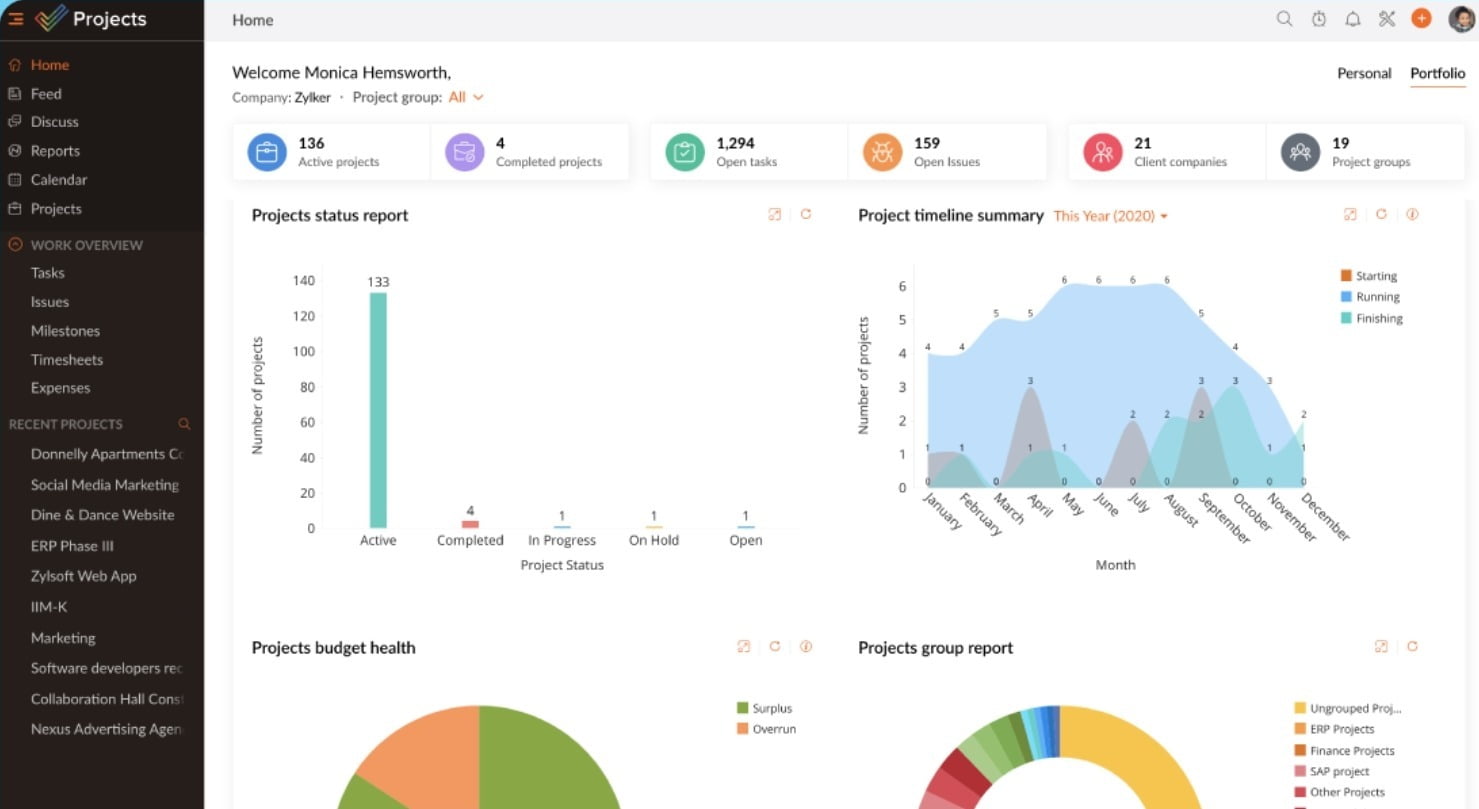The height and width of the screenshot is (809, 1479).
Task: Refresh the Projects group report
Action: point(1412,646)
